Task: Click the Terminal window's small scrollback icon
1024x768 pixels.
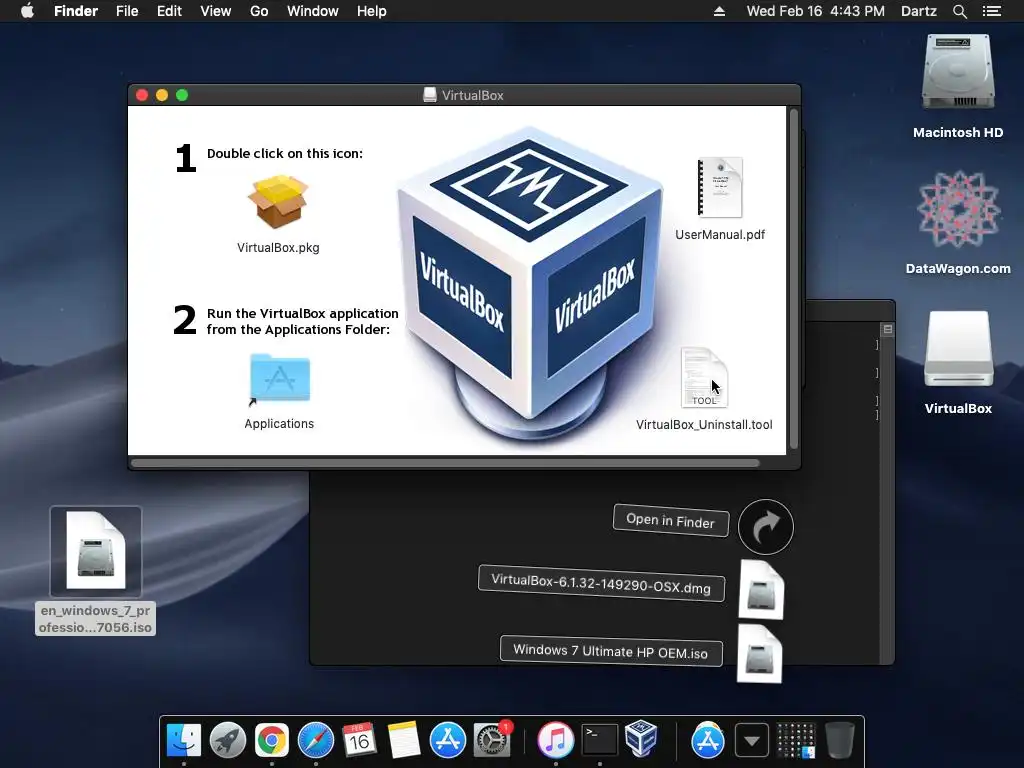Action: tap(888, 329)
